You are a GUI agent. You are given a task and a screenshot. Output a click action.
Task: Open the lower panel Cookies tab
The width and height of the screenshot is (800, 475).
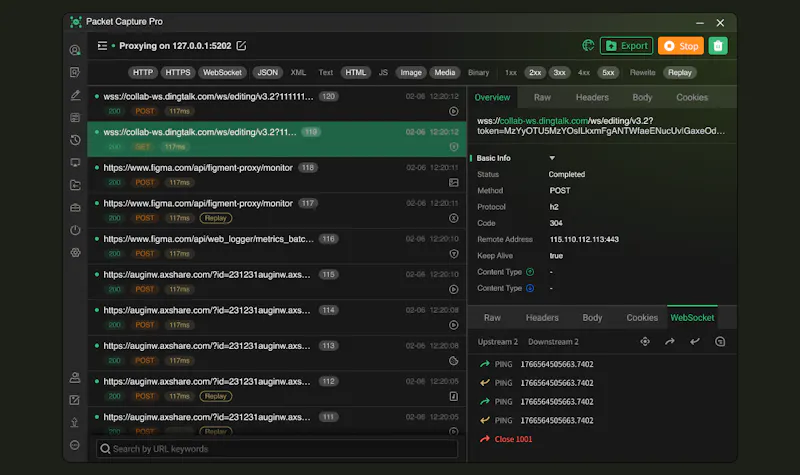click(642, 317)
